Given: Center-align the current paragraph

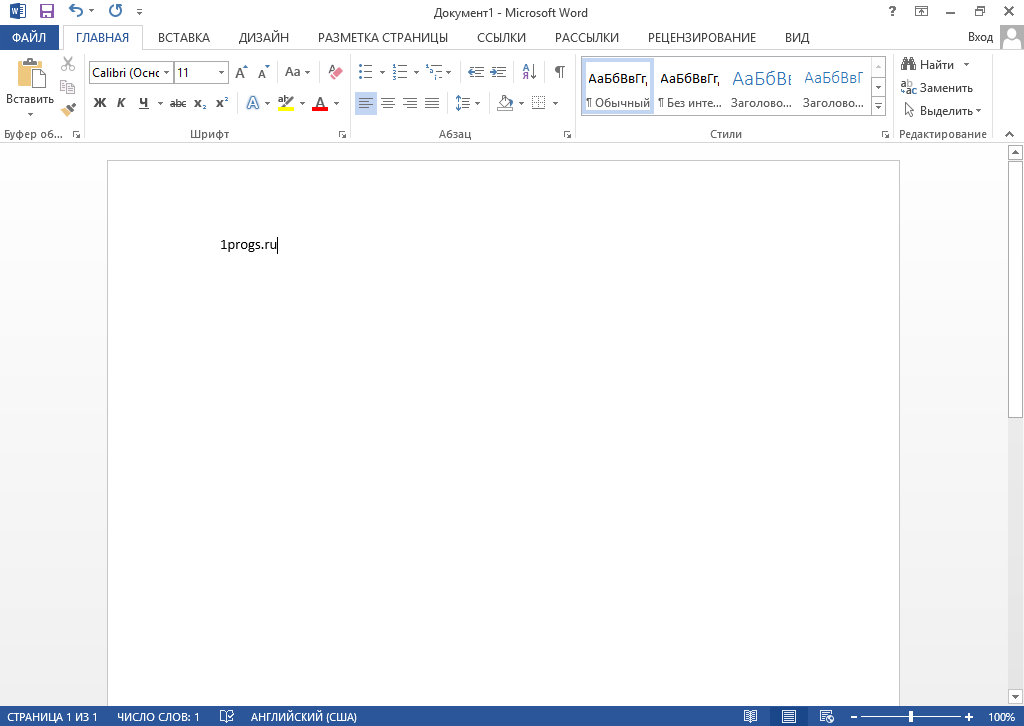Looking at the screenshot, I should point(388,103).
